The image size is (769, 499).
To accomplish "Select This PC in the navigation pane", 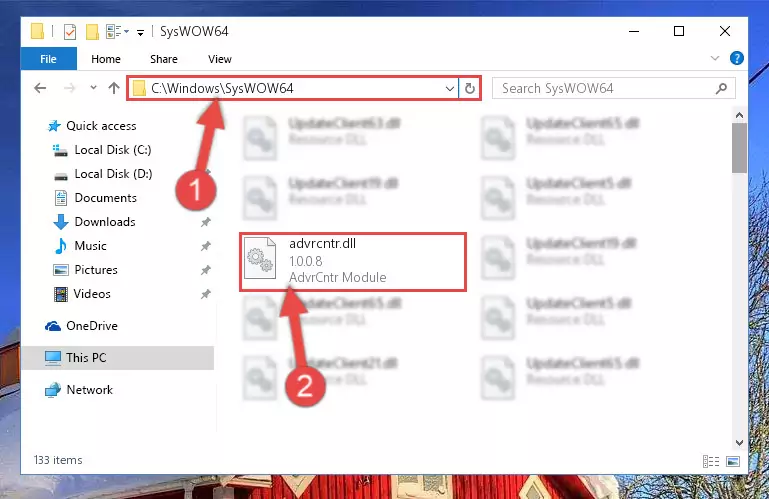I will click(118, 358).
